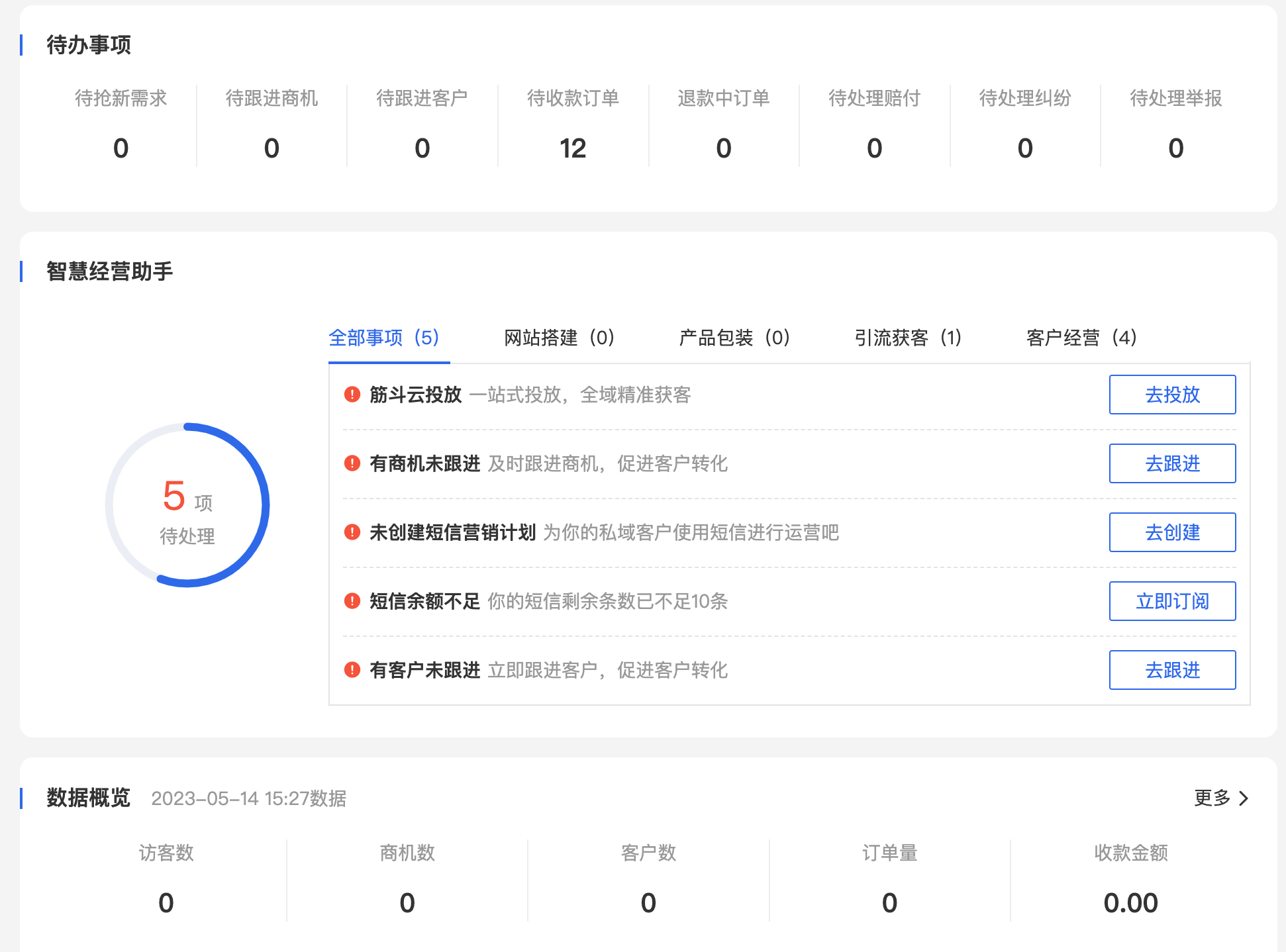Click the 去投放 button
The width and height of the screenshot is (1286, 952).
tap(1172, 395)
